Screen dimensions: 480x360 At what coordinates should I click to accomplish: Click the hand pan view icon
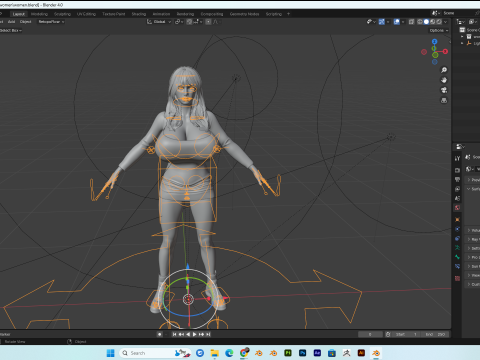click(444, 80)
